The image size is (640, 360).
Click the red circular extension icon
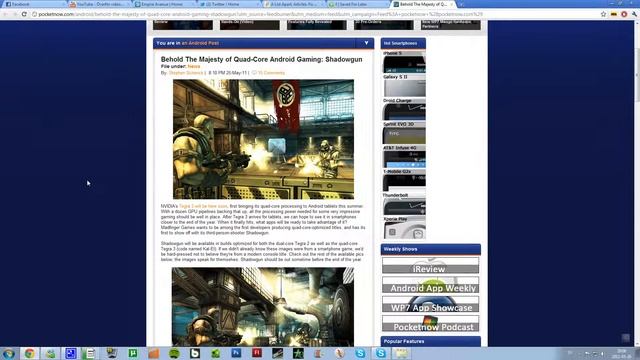click(624, 14)
